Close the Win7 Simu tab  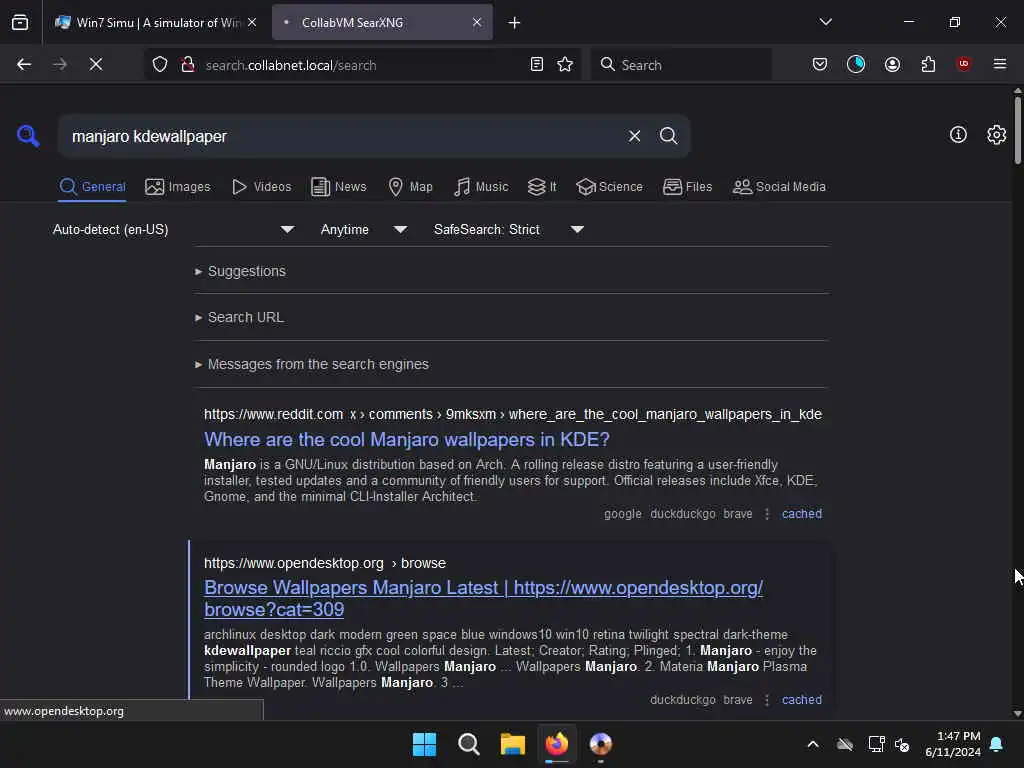tap(252, 22)
